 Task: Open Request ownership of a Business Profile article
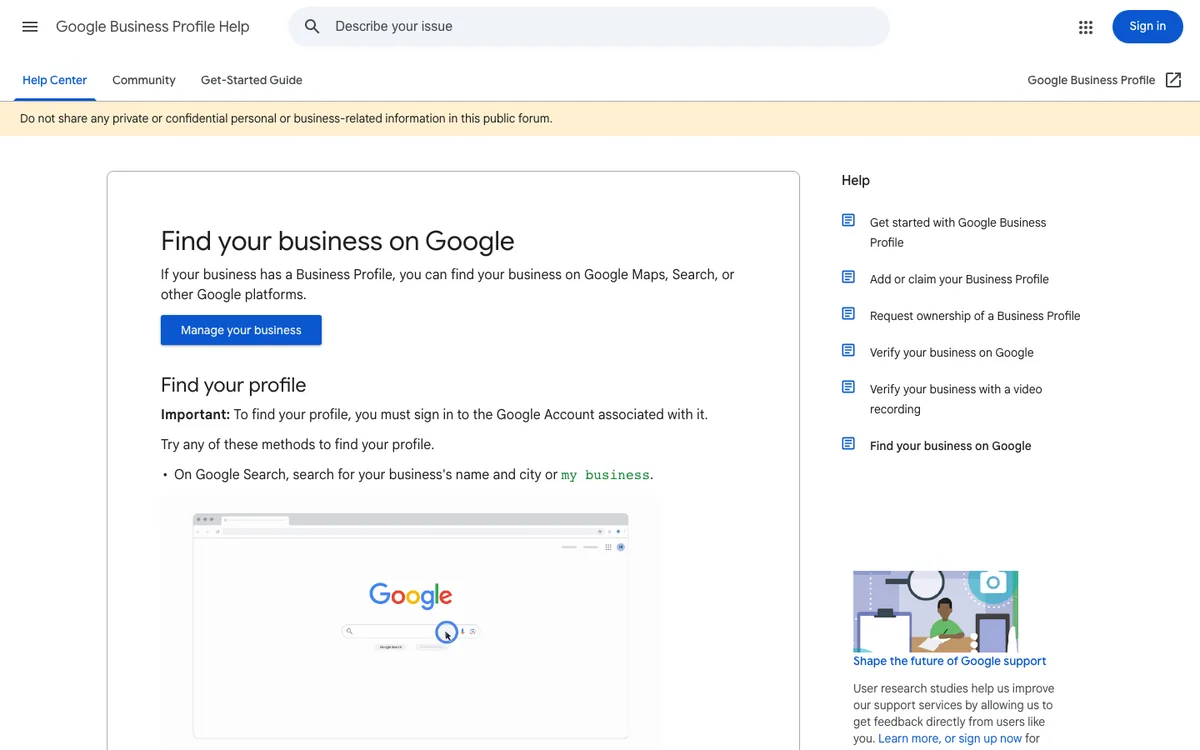point(975,316)
